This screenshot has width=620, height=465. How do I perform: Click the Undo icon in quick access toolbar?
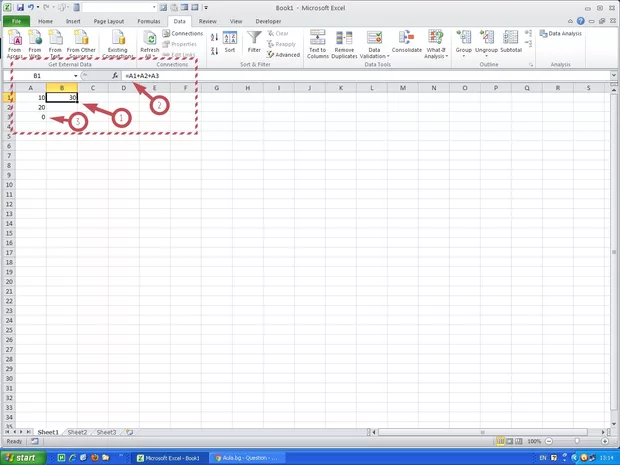click(31, 8)
